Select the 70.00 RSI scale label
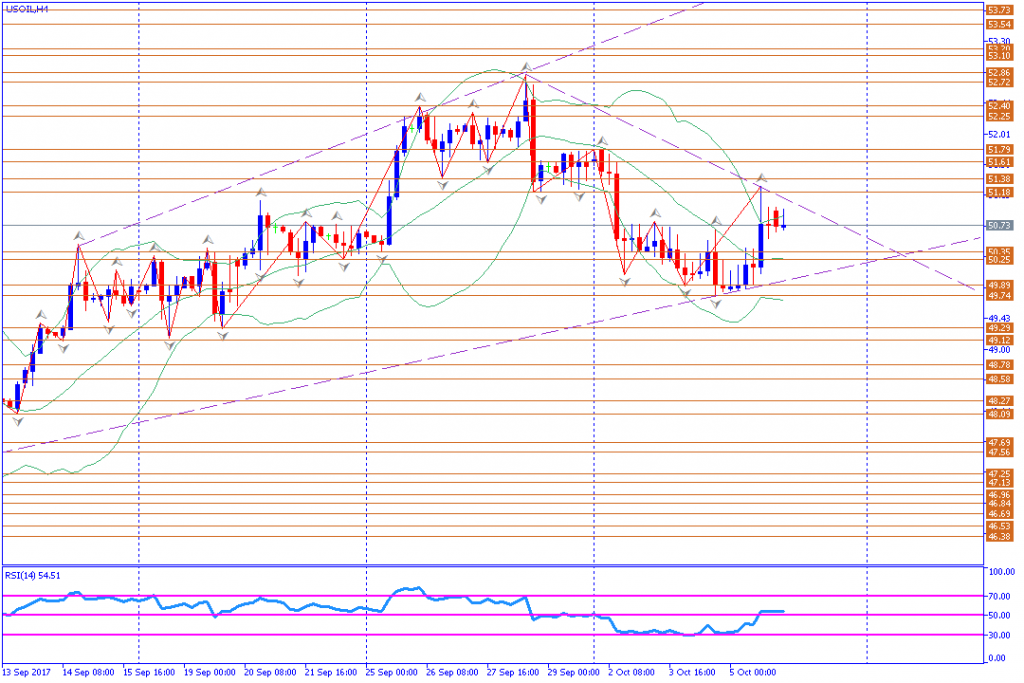Screen dimensions: 1024x683 1001,596
